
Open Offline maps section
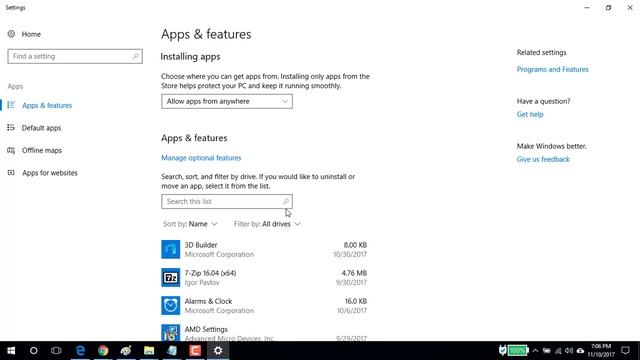pos(42,150)
